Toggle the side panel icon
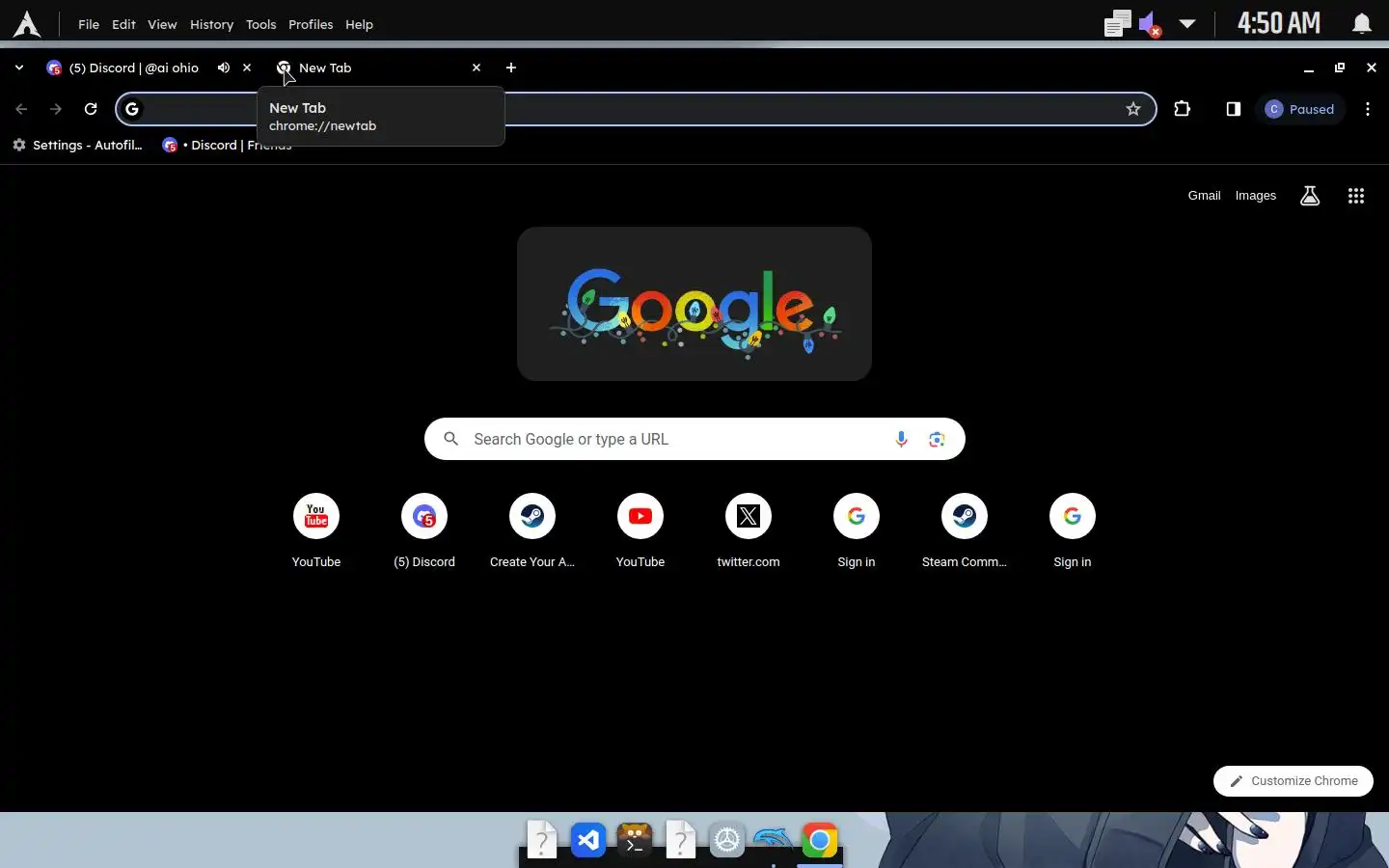This screenshot has height=868, width=1389. 1233,109
